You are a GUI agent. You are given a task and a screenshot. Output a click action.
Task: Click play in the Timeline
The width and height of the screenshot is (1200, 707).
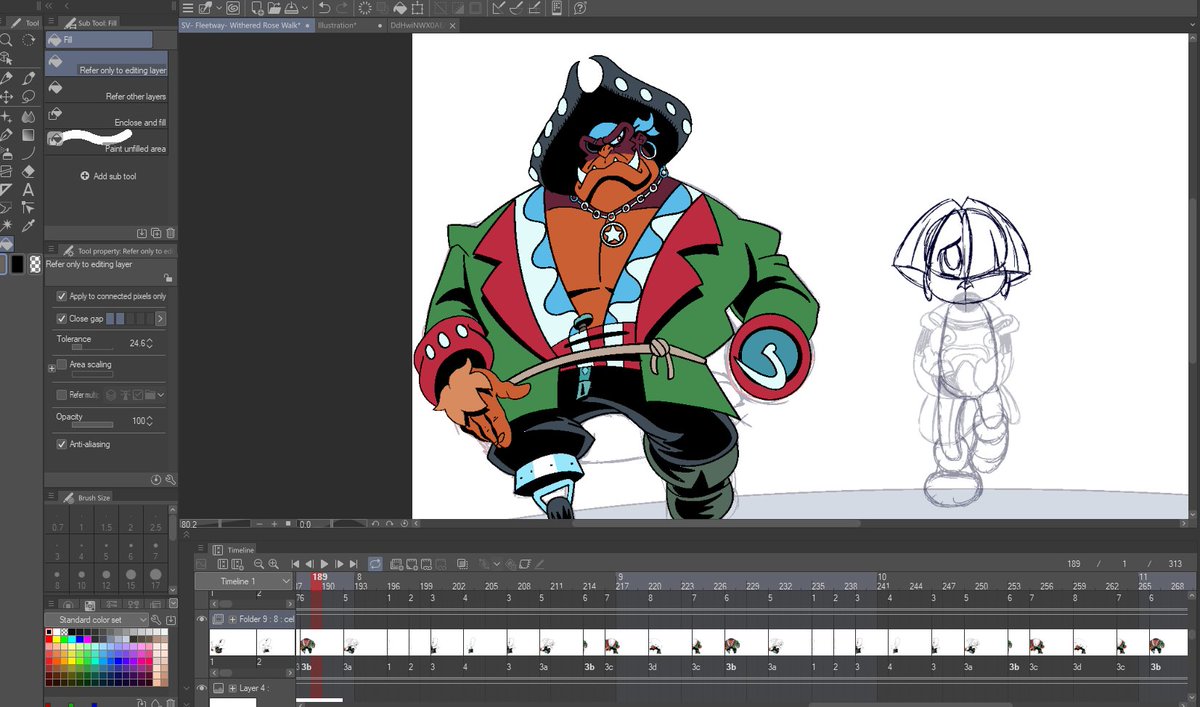[324, 564]
